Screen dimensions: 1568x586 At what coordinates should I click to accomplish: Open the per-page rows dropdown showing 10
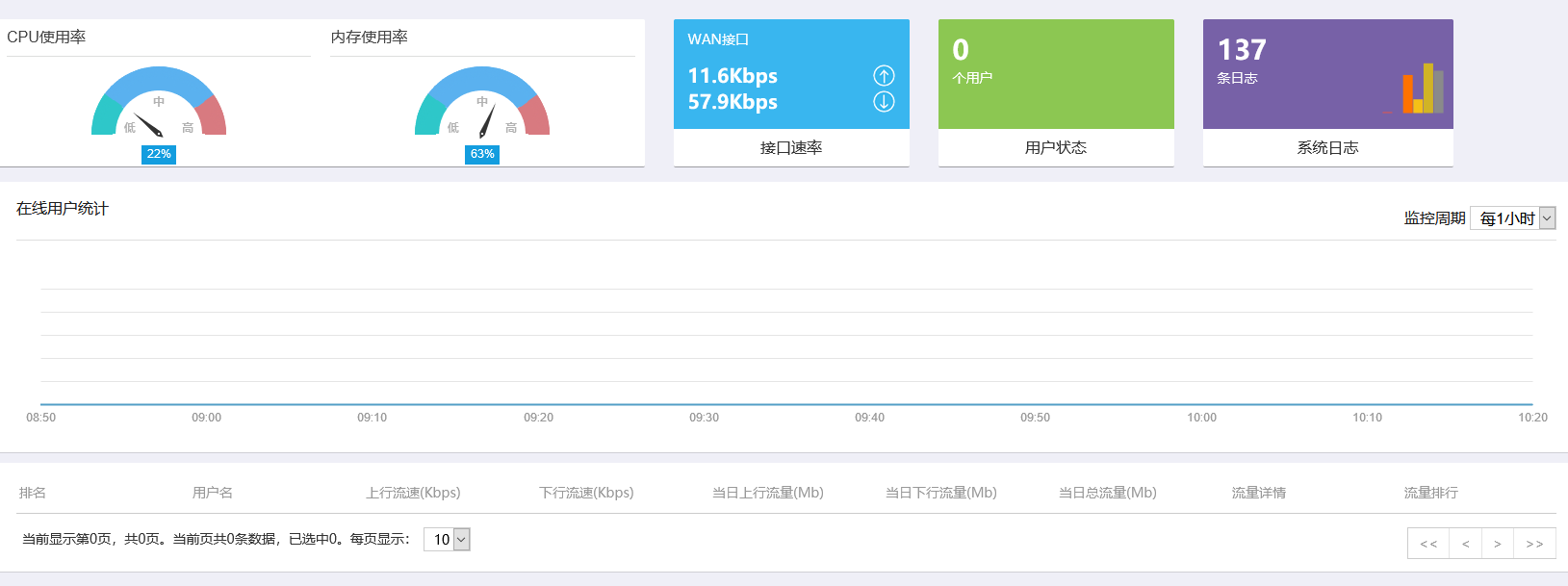(x=447, y=540)
